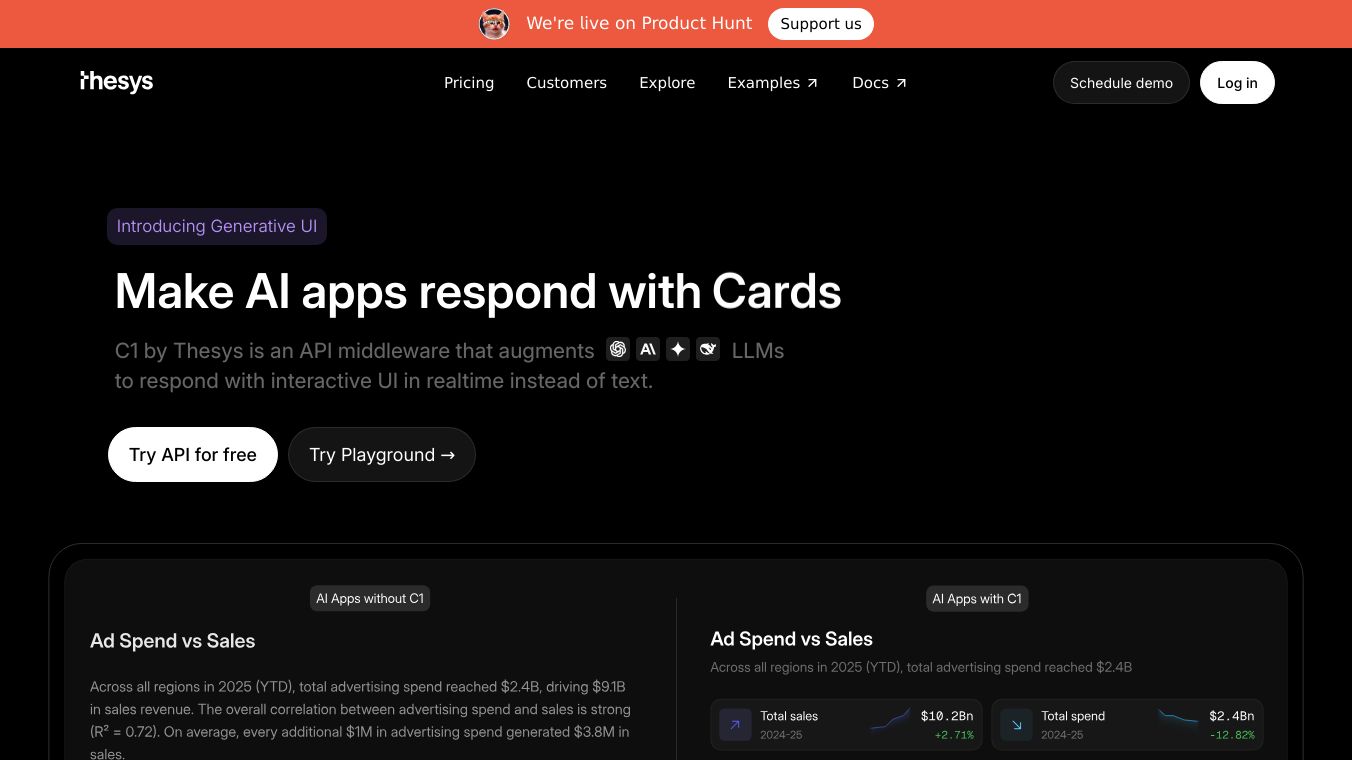Click the right Ad Spend vs Sales heading

[x=792, y=639]
